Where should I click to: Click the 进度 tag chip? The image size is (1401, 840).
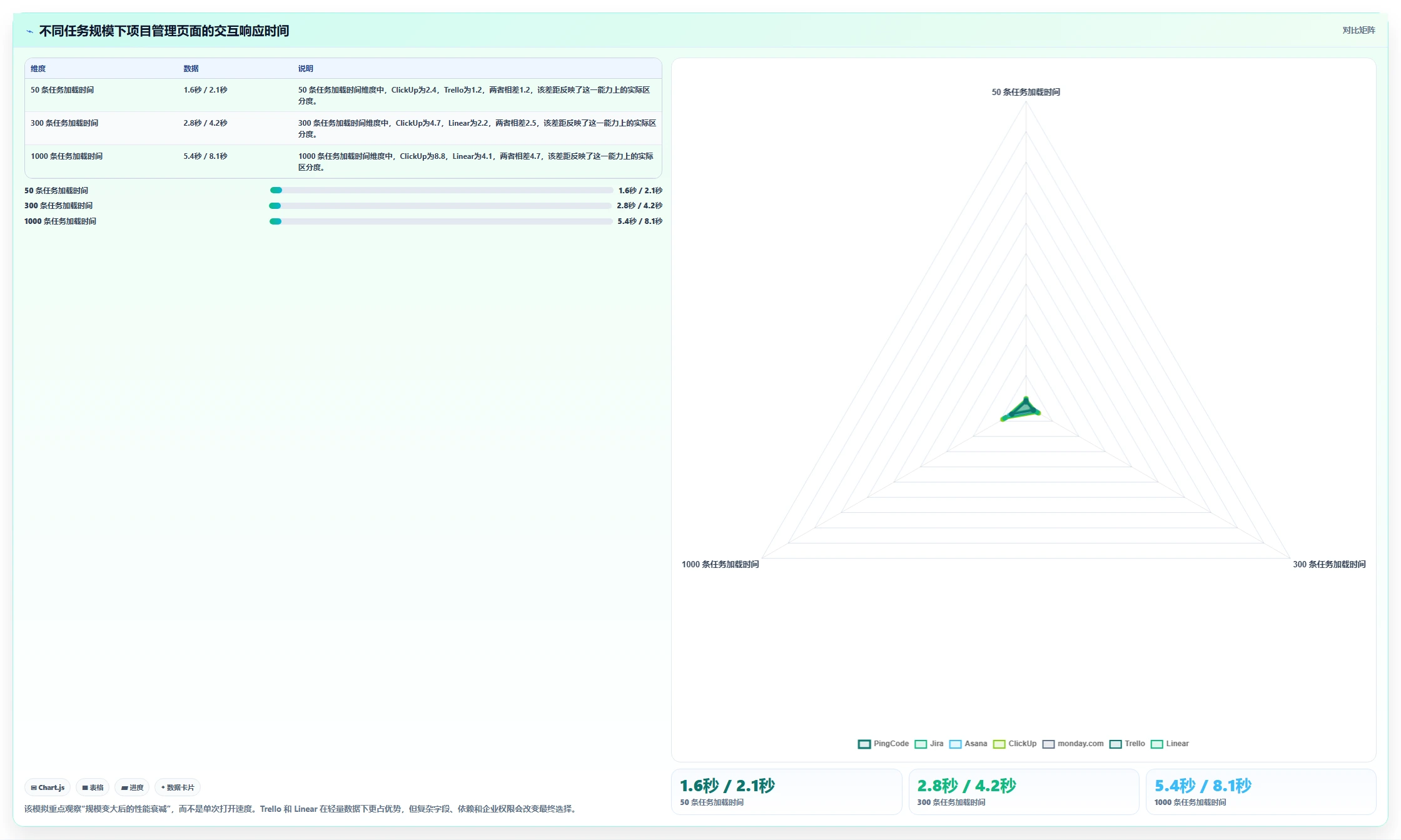click(132, 787)
